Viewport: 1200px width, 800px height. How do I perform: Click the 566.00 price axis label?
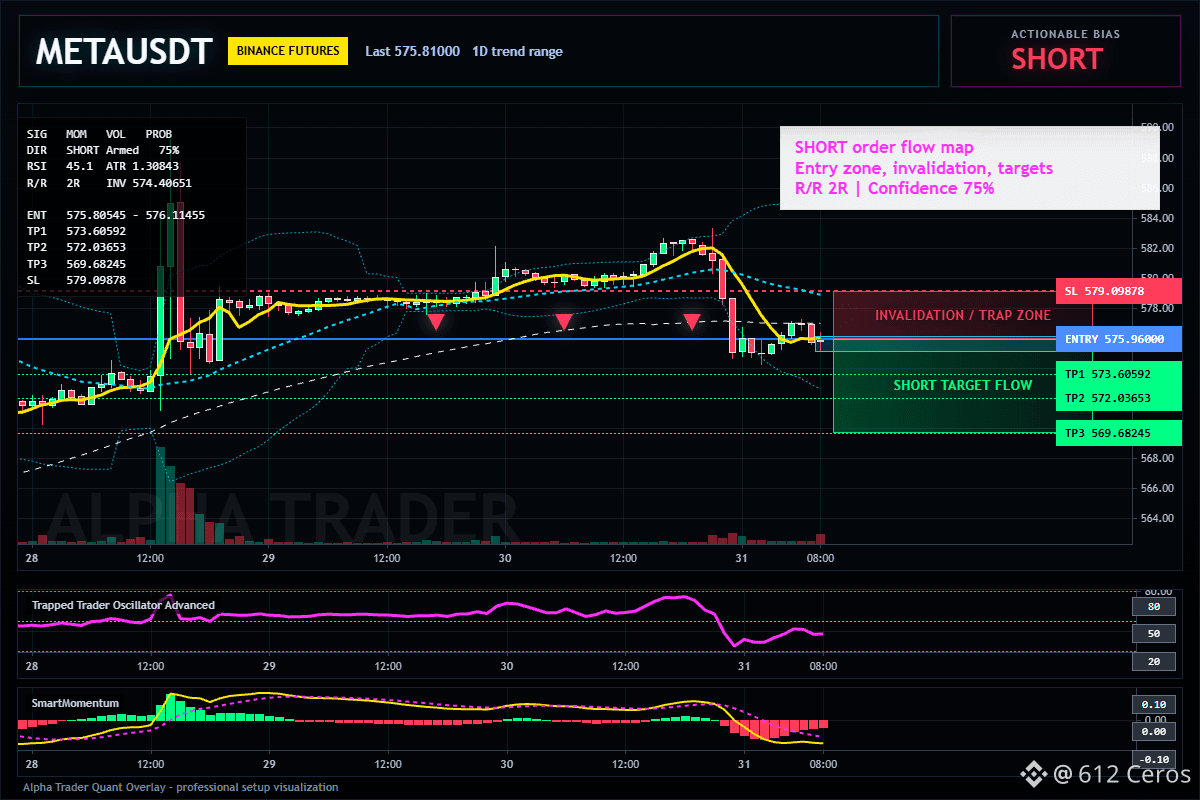click(1156, 488)
